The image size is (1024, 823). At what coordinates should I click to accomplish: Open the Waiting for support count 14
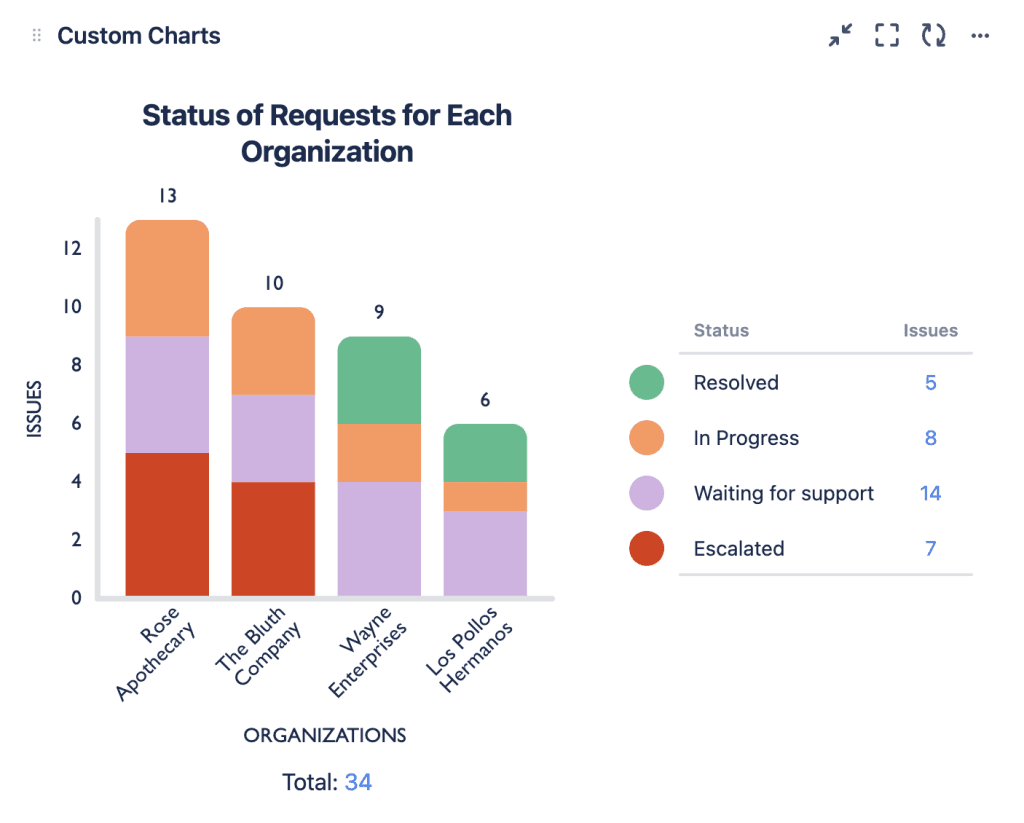(930, 493)
